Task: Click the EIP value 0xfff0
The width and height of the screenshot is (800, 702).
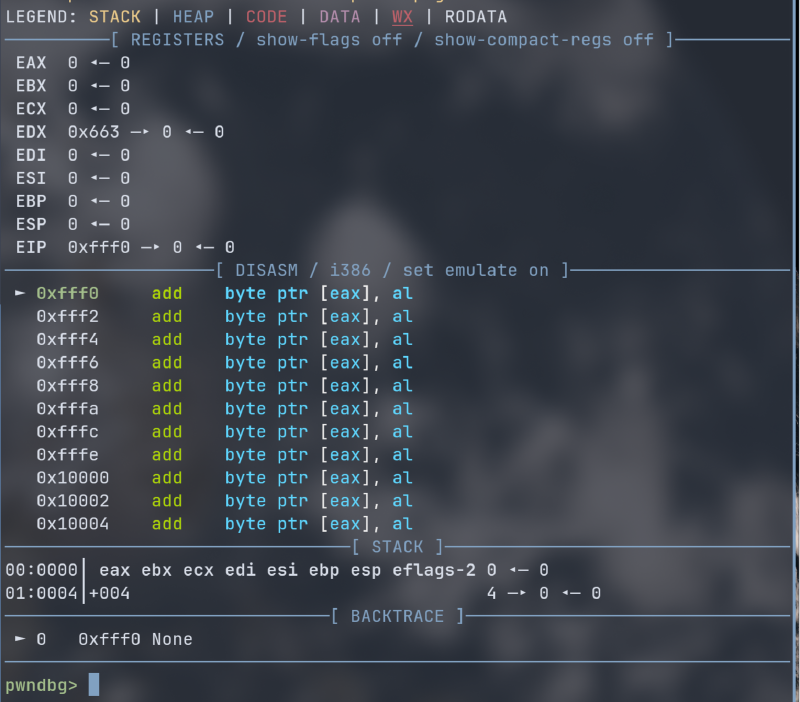Action: pos(99,247)
